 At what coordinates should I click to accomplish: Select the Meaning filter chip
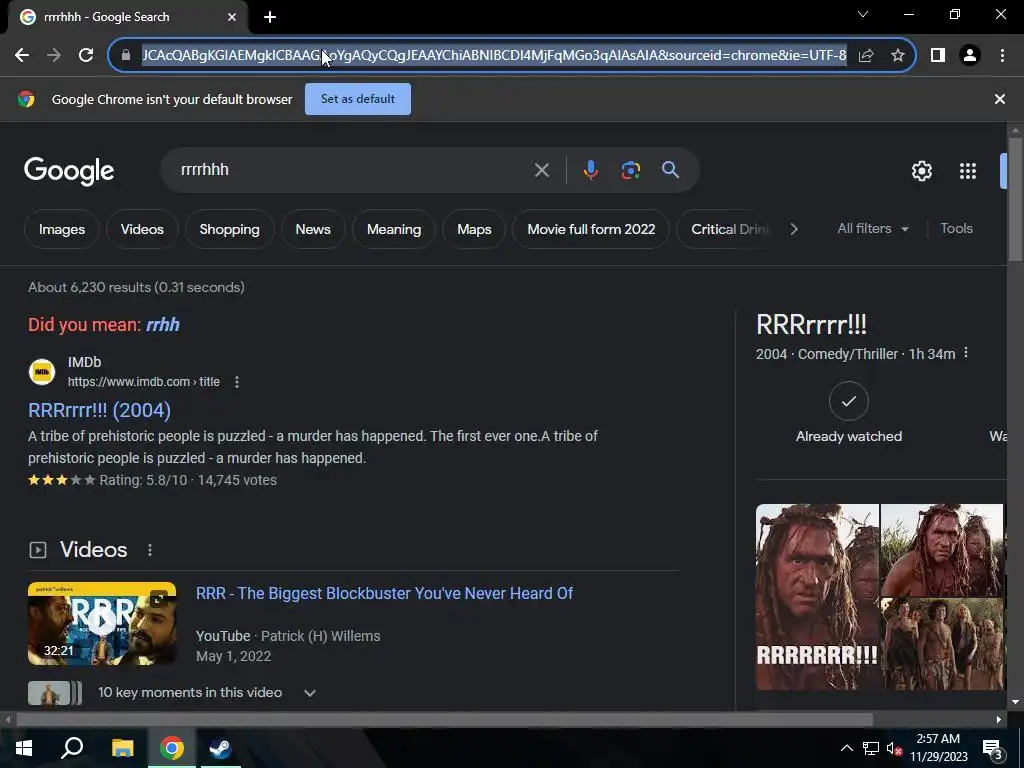[394, 229]
